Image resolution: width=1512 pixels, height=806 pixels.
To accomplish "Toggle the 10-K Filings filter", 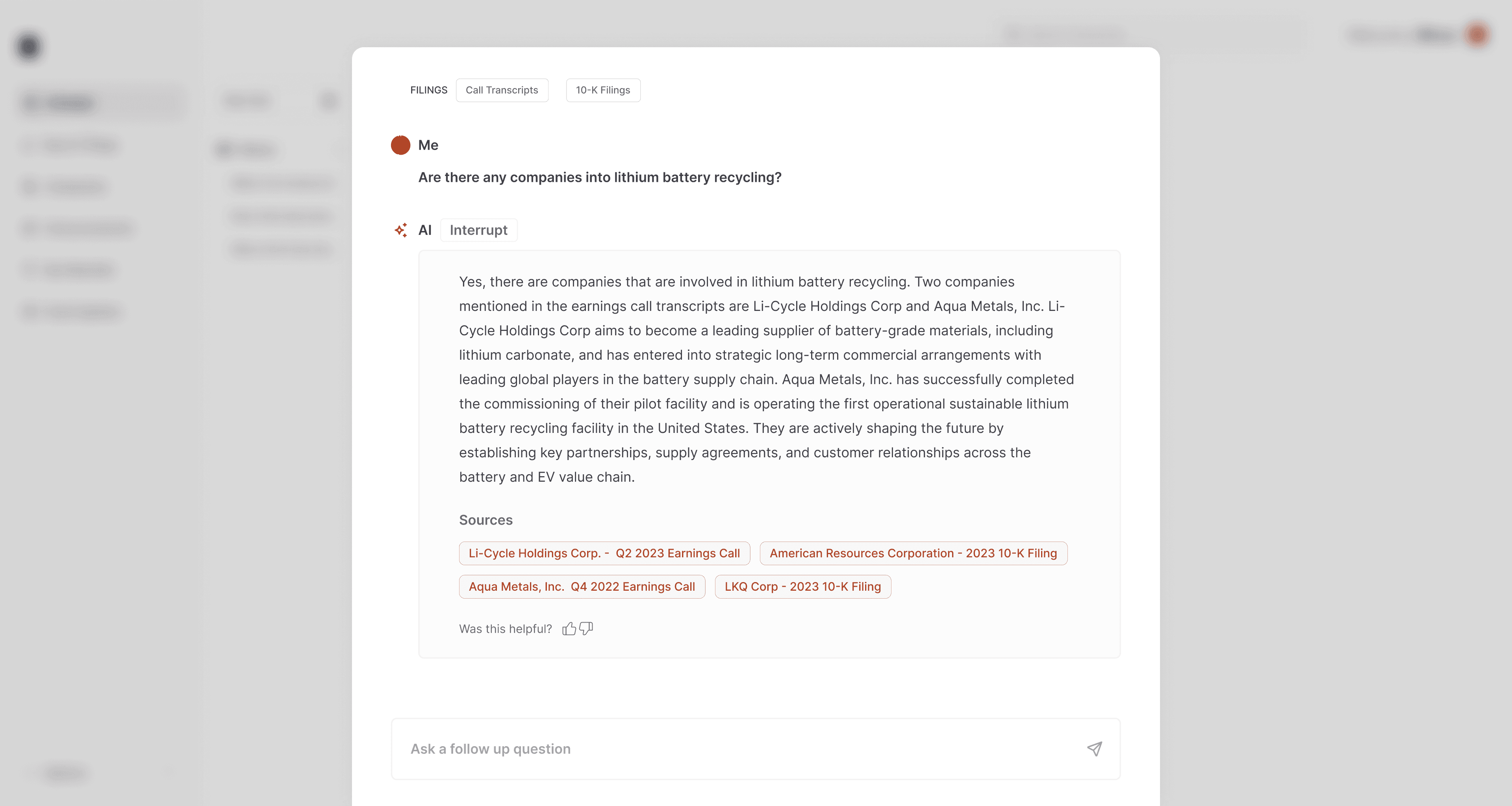I will pos(602,90).
